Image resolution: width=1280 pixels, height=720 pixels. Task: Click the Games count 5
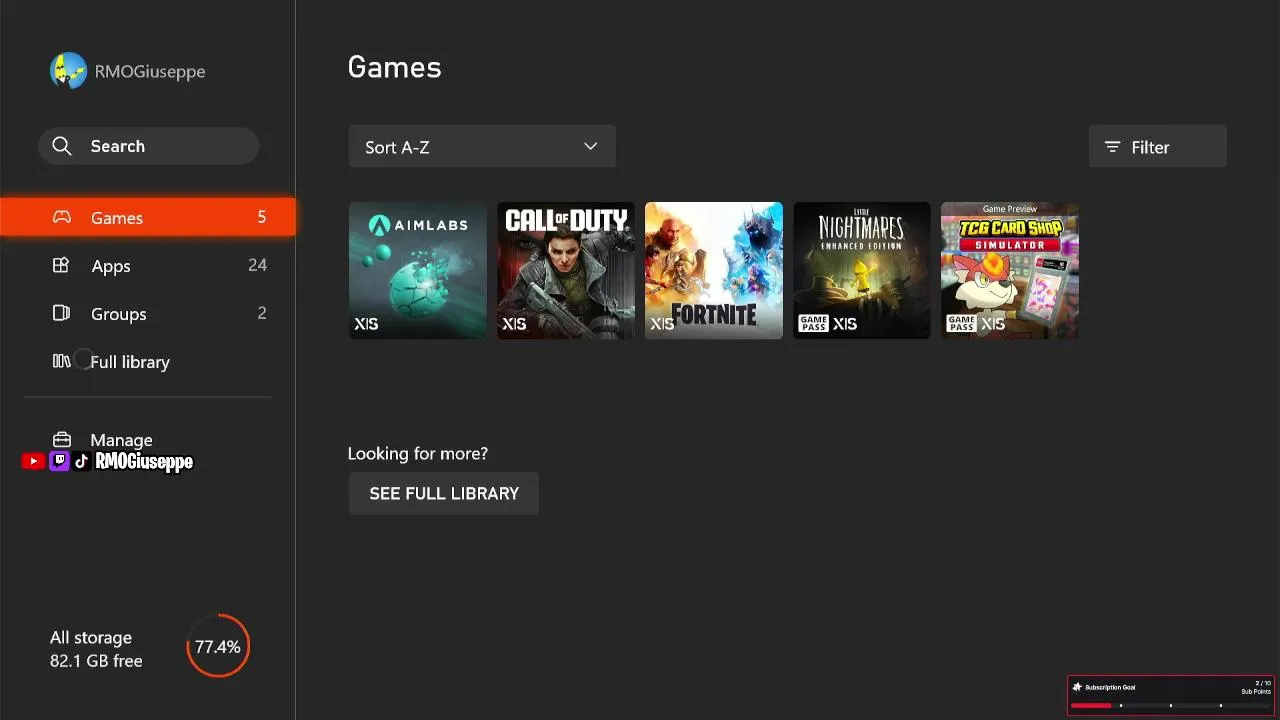coord(262,217)
